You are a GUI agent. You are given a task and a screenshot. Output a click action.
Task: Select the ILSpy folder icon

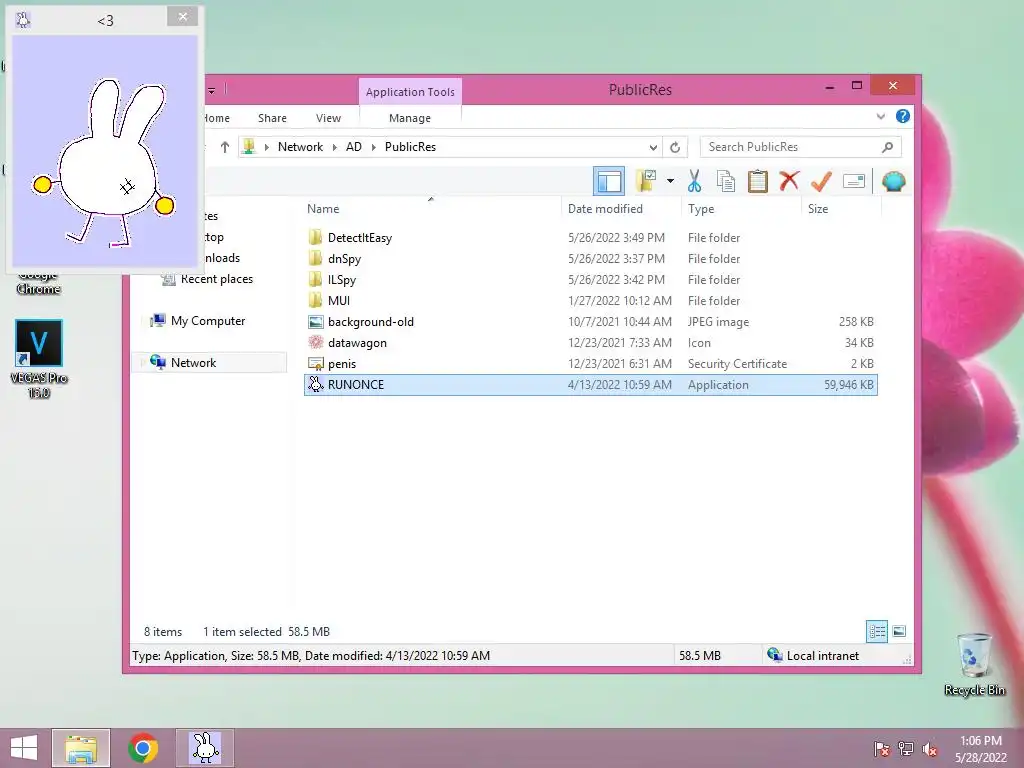point(315,279)
